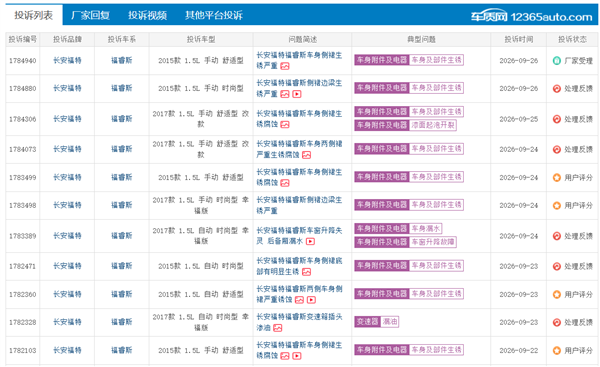600x367 pixels.
Task: Open complaint 长安福特福睿斯车窗升降失灵 后备厢漏水 link
Action: (x=299, y=236)
